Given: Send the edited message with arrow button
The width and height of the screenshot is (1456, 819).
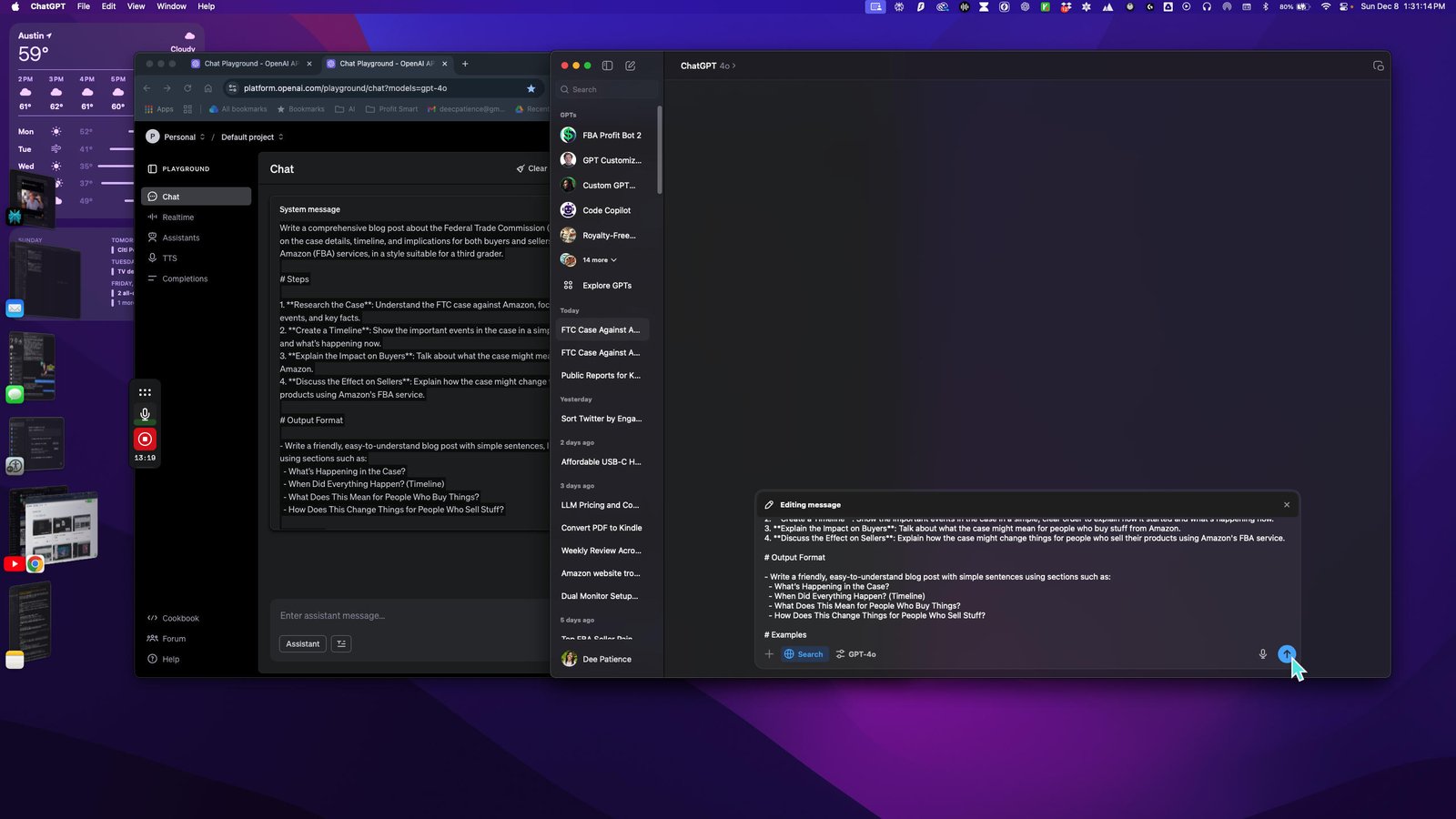Looking at the screenshot, I should [x=1287, y=654].
